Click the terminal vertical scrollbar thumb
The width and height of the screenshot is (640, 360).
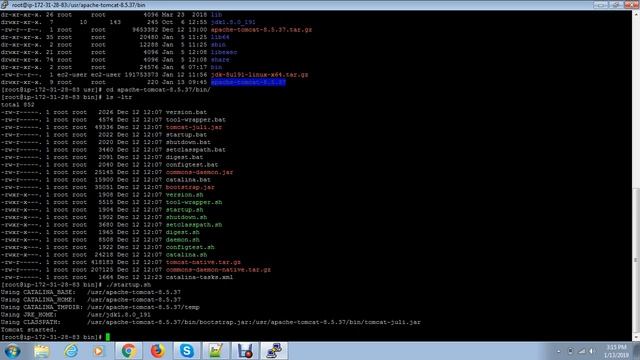(636, 260)
